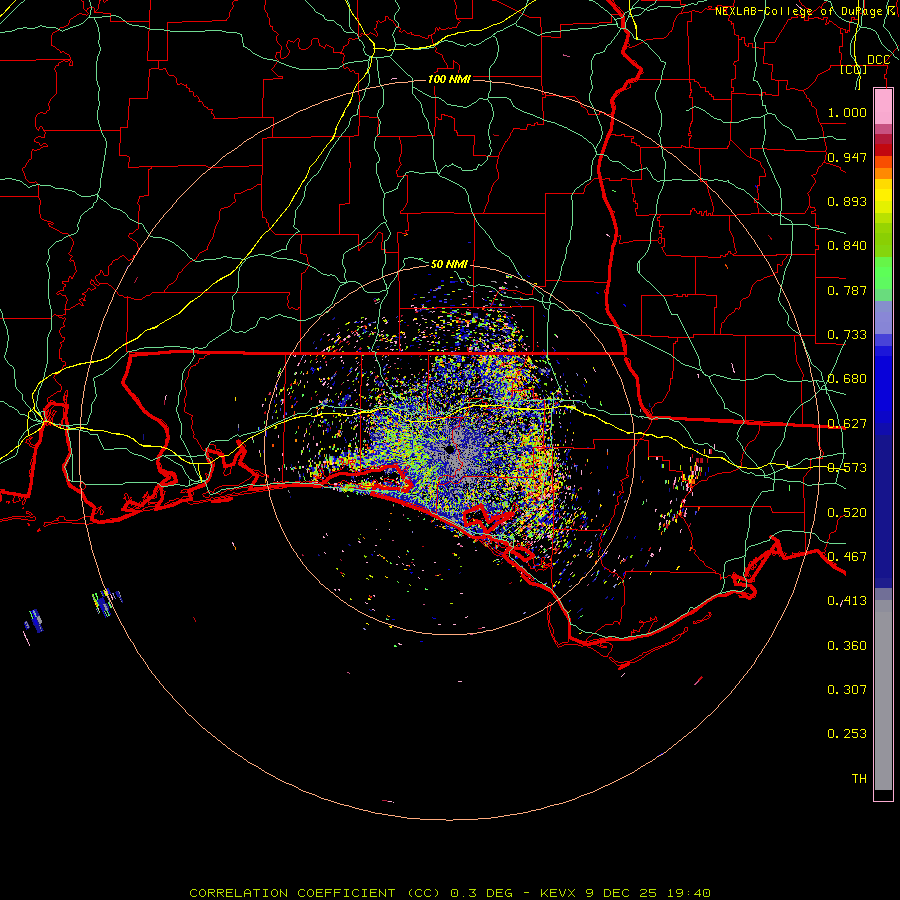Click the DCC label above the color scale
The width and height of the screenshot is (900, 900).
click(878, 60)
